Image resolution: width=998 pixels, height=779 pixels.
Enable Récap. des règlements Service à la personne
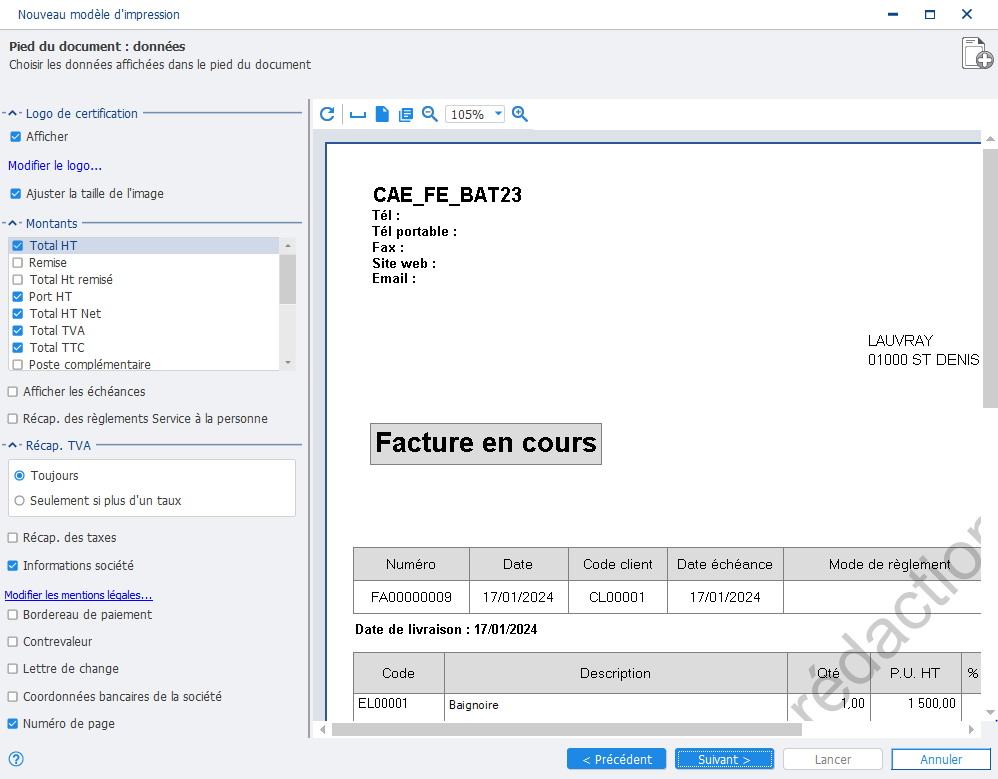pos(13,419)
